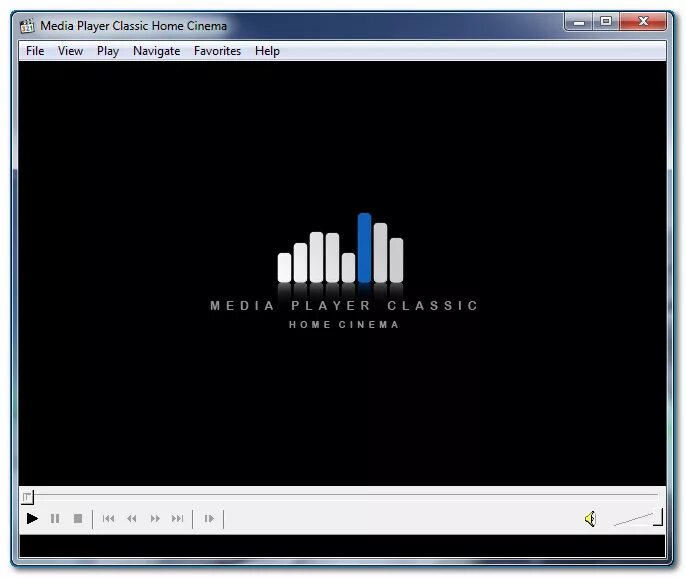Image resolution: width=686 pixels, height=578 pixels.
Task: Open the View menu
Action: 70,51
